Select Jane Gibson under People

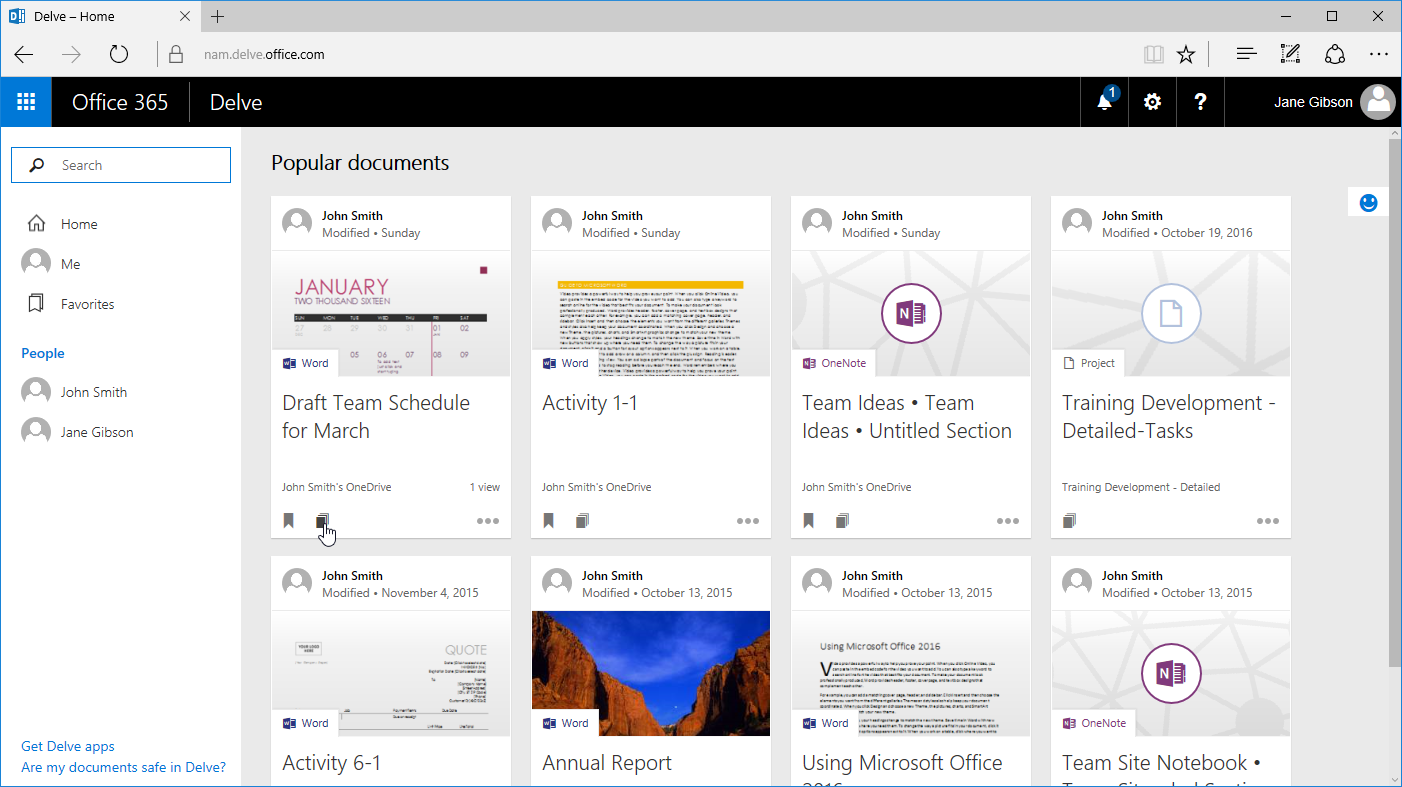[x=97, y=432]
